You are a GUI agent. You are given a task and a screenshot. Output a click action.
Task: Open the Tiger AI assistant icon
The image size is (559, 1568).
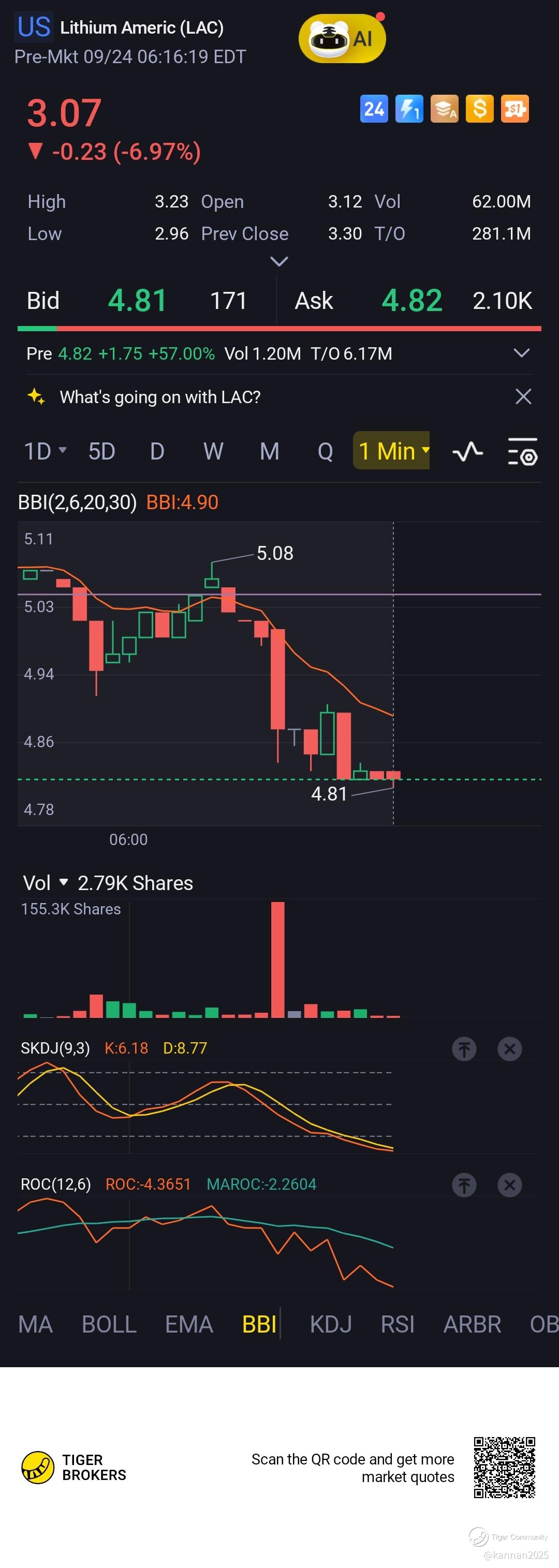coord(342,38)
